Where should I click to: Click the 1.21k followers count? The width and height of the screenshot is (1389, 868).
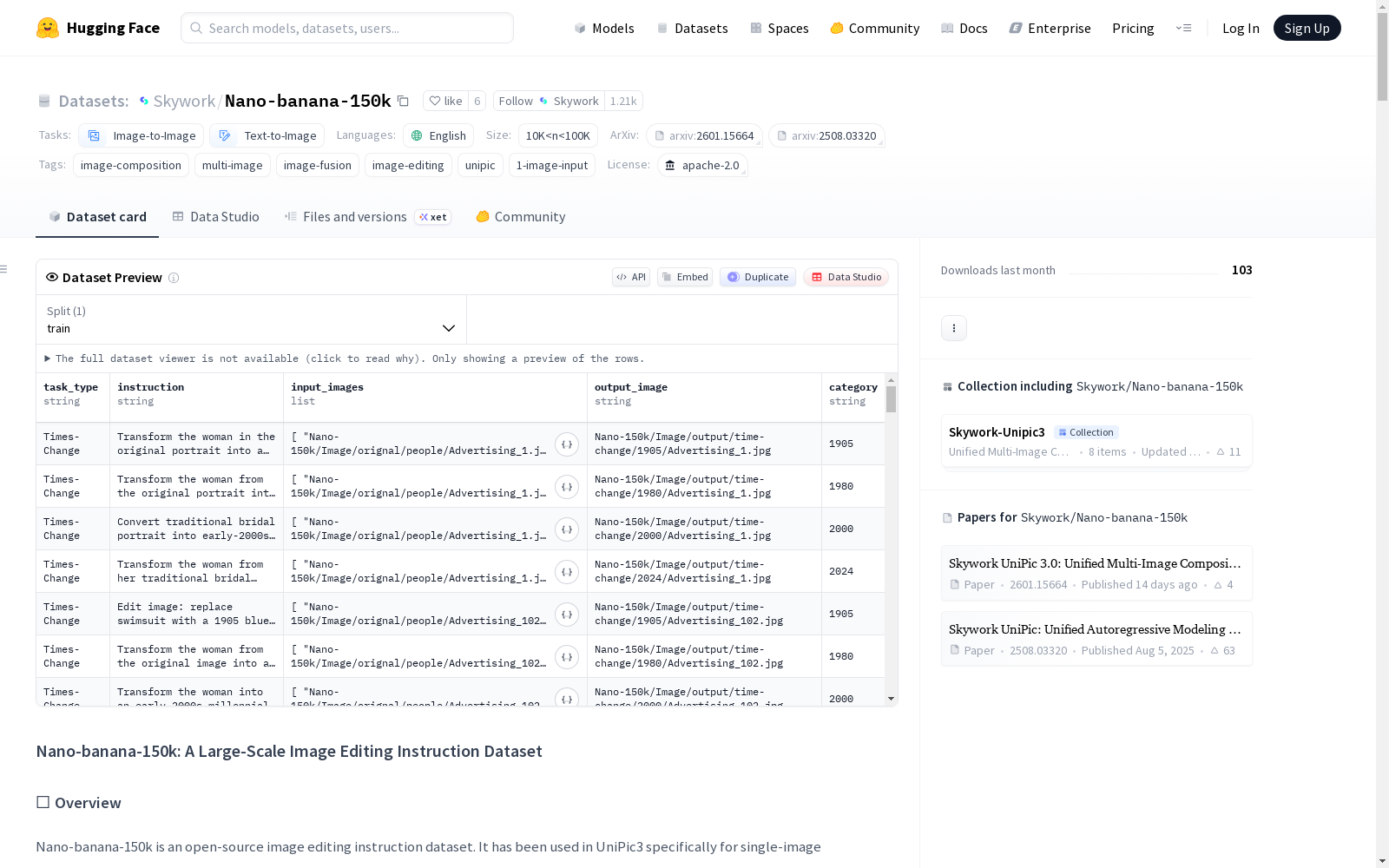point(623,101)
